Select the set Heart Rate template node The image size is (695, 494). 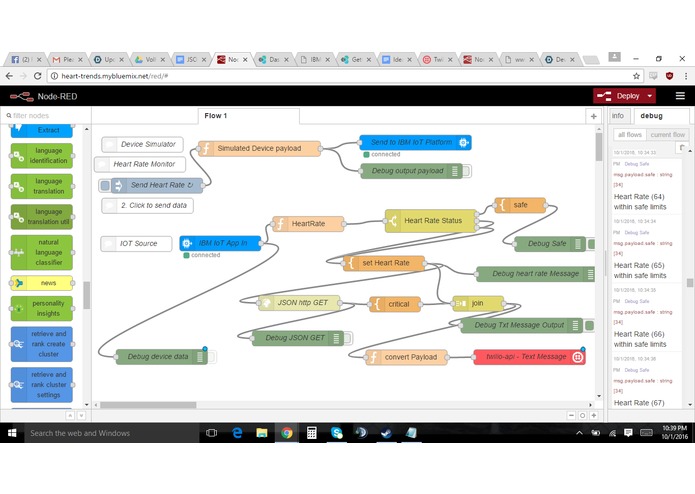[384, 263]
